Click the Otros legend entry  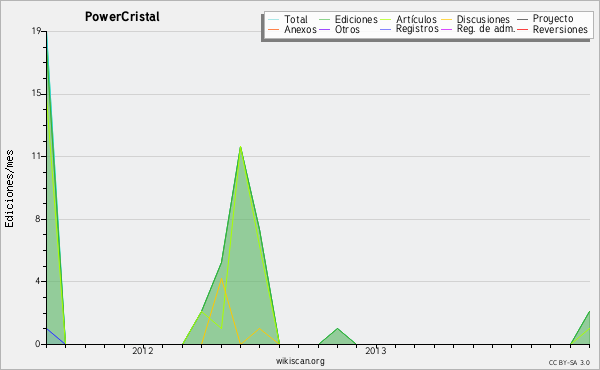(x=347, y=29)
